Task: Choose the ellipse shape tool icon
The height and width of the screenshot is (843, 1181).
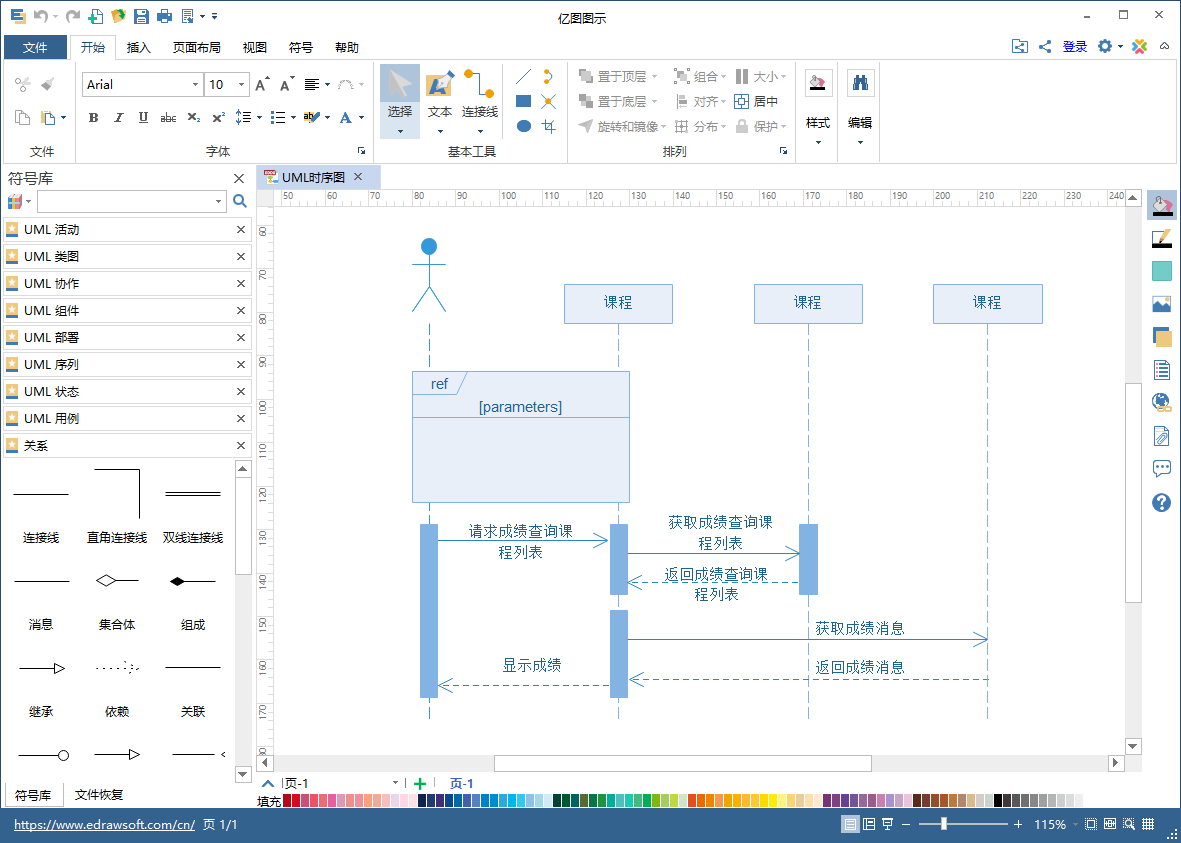Action: 523,126
